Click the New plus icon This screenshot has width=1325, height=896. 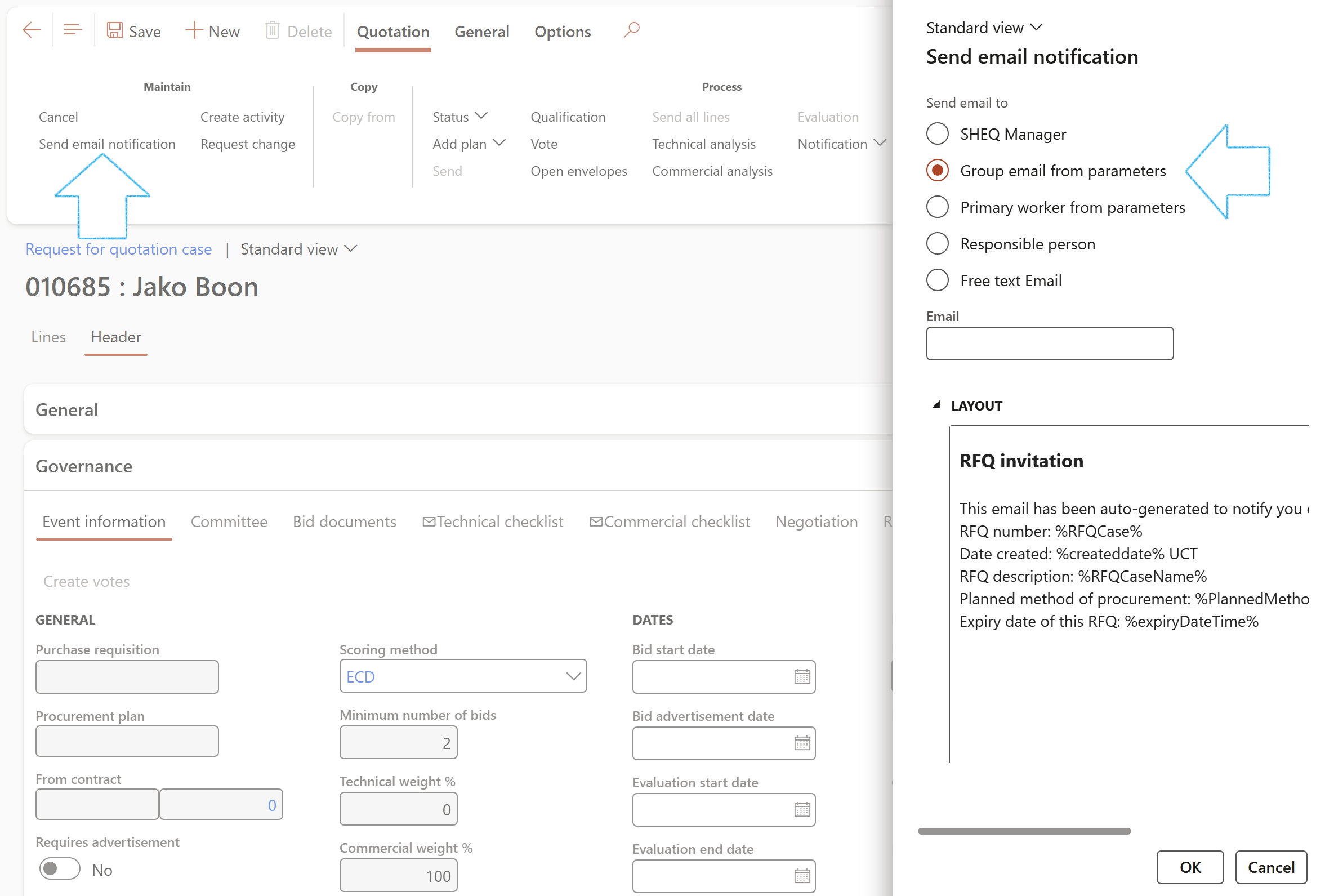point(194,30)
